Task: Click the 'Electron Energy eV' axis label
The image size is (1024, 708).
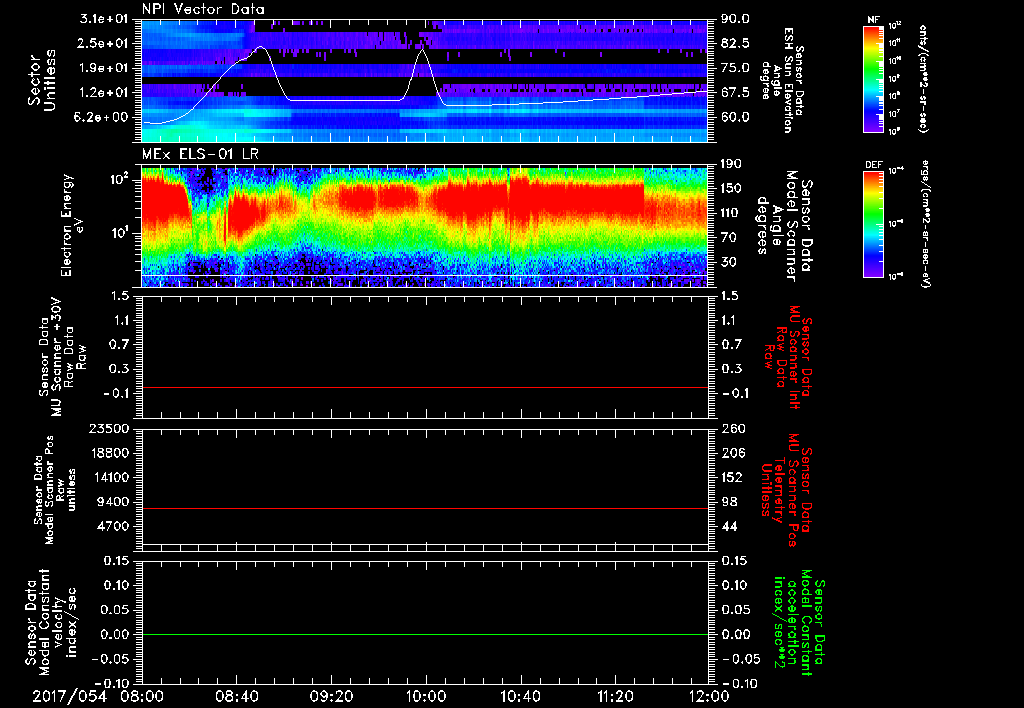Action: (x=71, y=225)
